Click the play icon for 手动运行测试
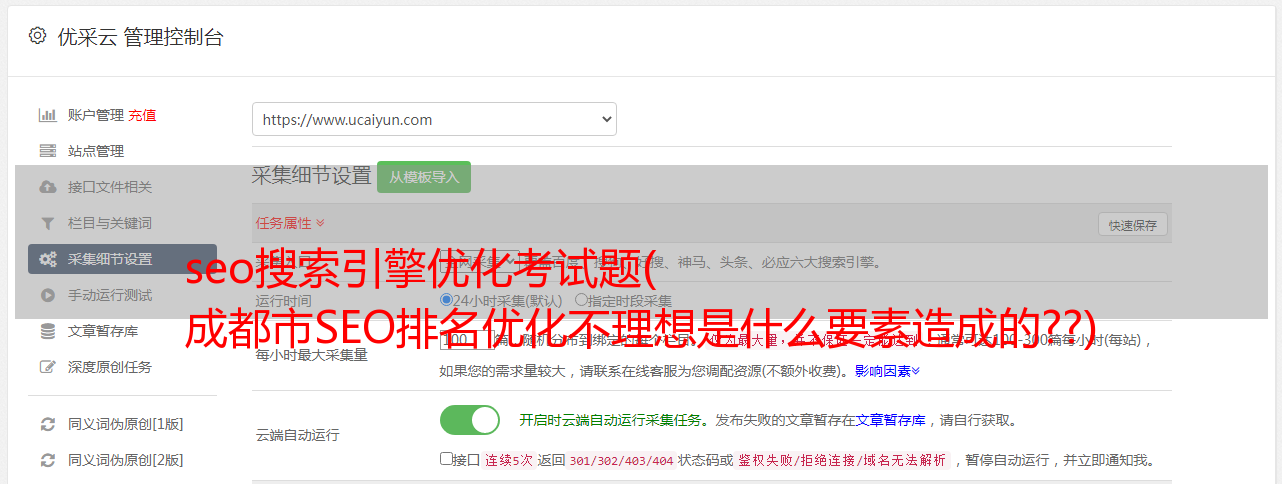 (47, 295)
